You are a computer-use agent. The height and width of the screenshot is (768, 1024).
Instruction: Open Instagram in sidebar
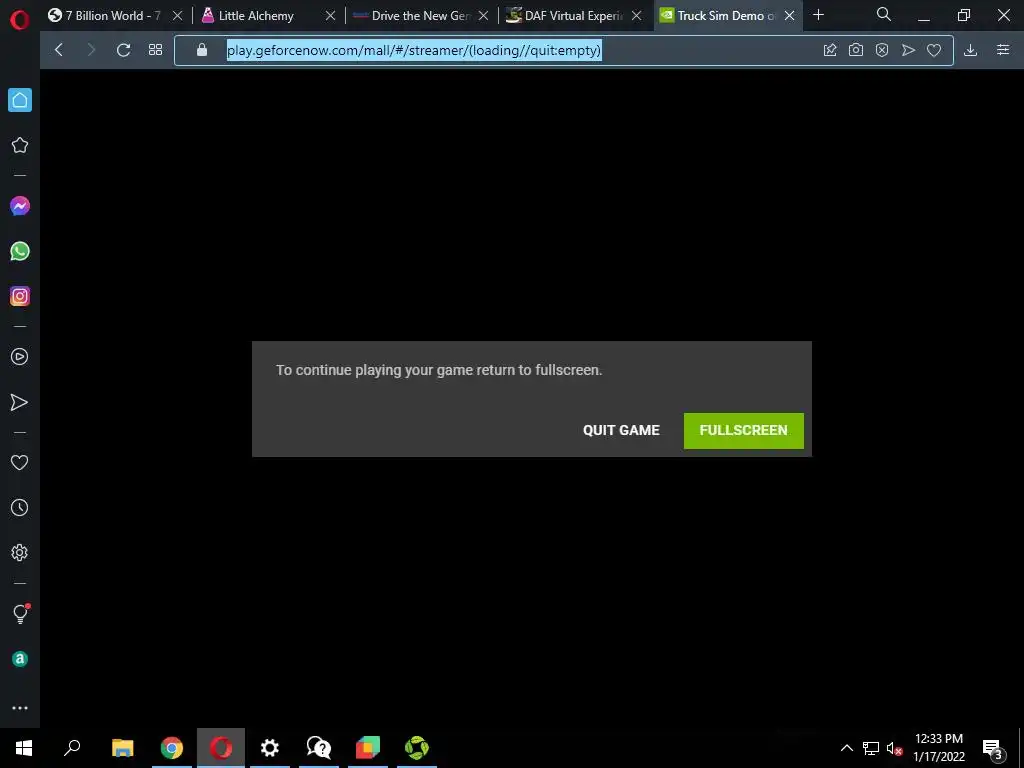click(20, 296)
